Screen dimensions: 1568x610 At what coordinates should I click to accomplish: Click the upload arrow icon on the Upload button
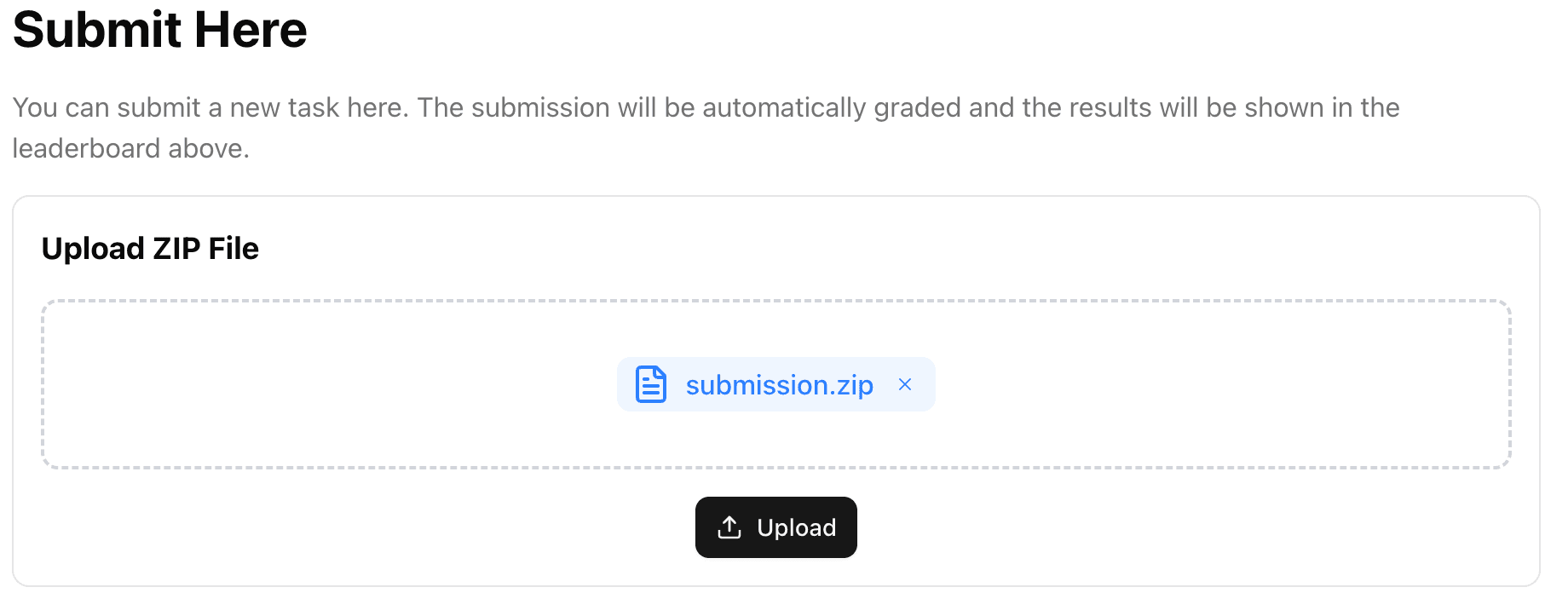729,527
